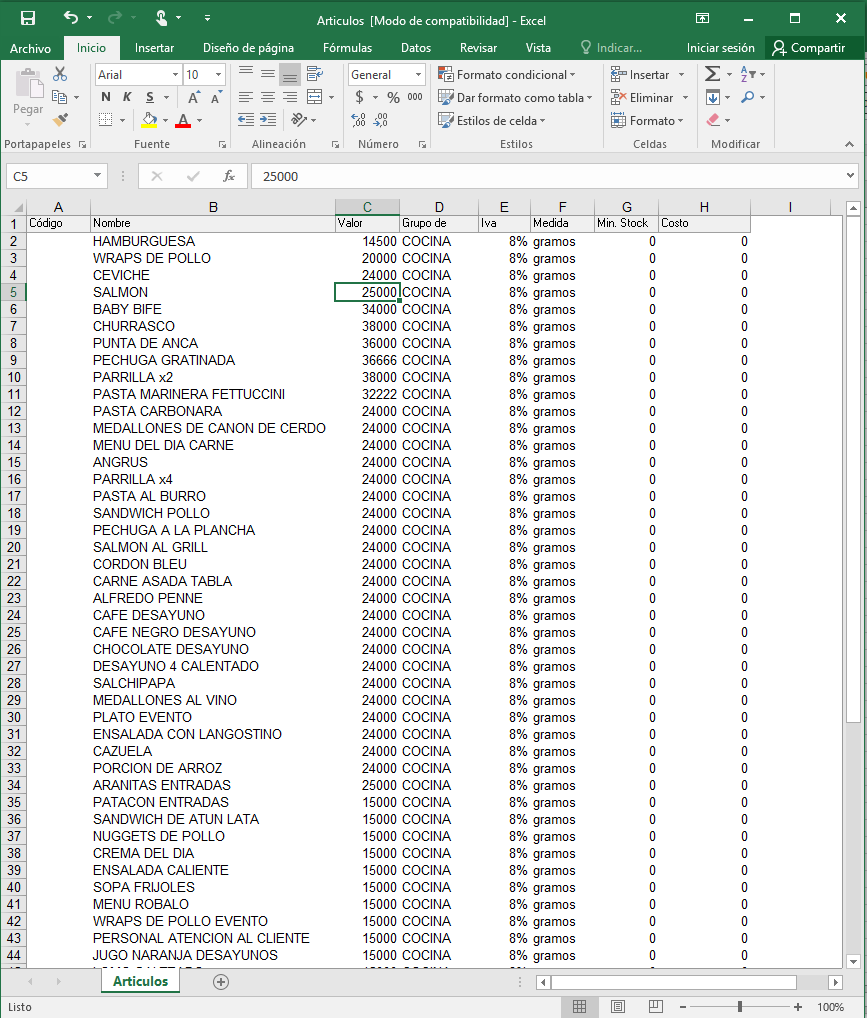Click the Cut scissors icon
Viewport: 867px width, 1018px height.
60,74
